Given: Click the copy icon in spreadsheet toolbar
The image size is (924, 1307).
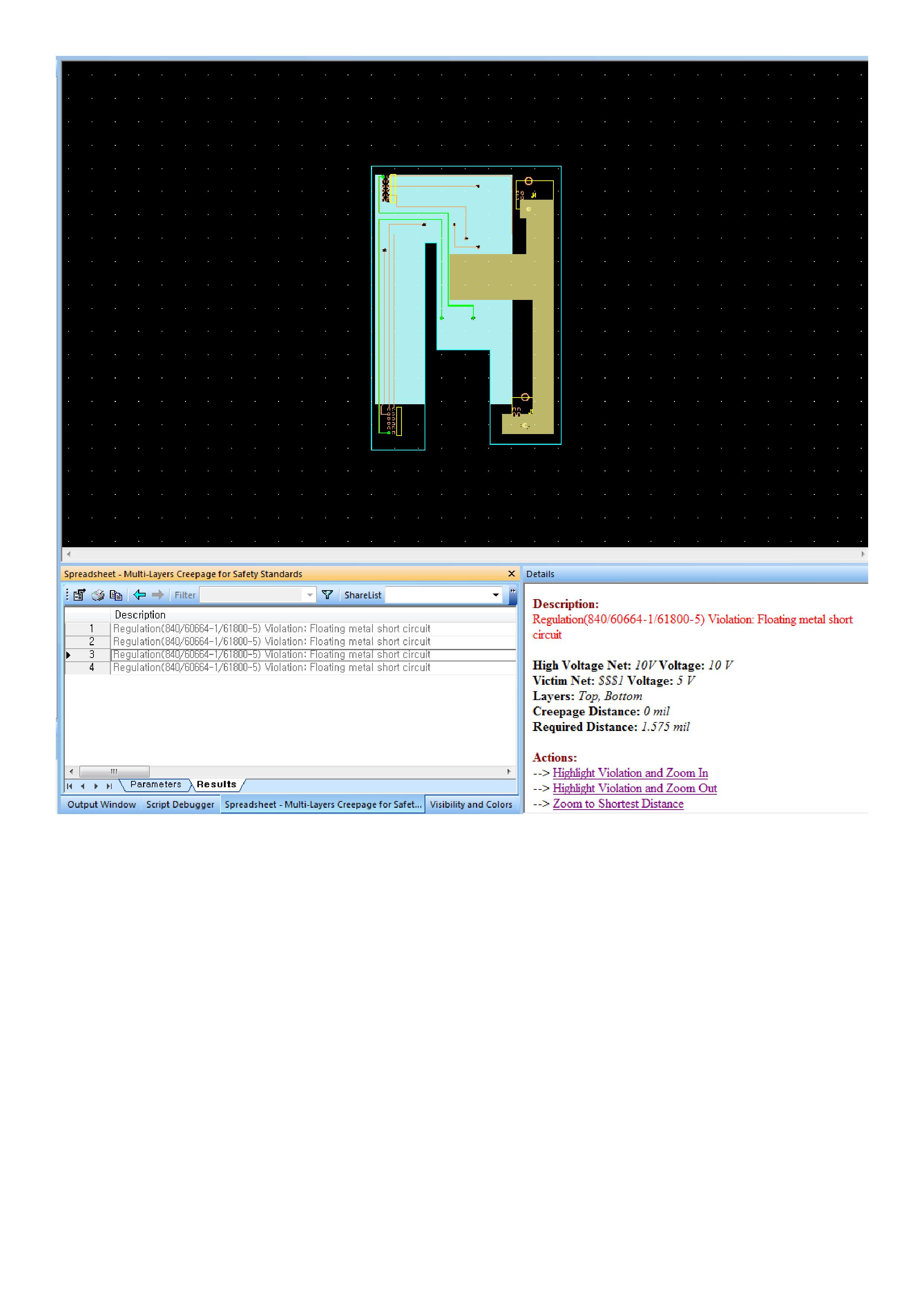Looking at the screenshot, I should pyautogui.click(x=116, y=595).
